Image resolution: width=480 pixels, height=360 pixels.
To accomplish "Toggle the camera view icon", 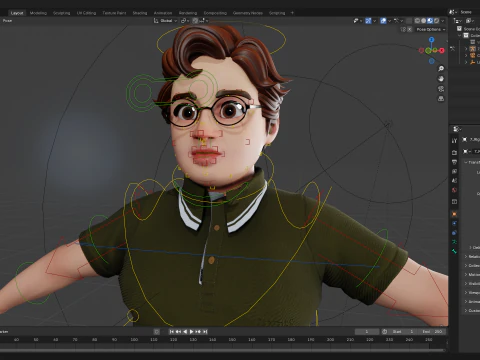I will click(441, 89).
